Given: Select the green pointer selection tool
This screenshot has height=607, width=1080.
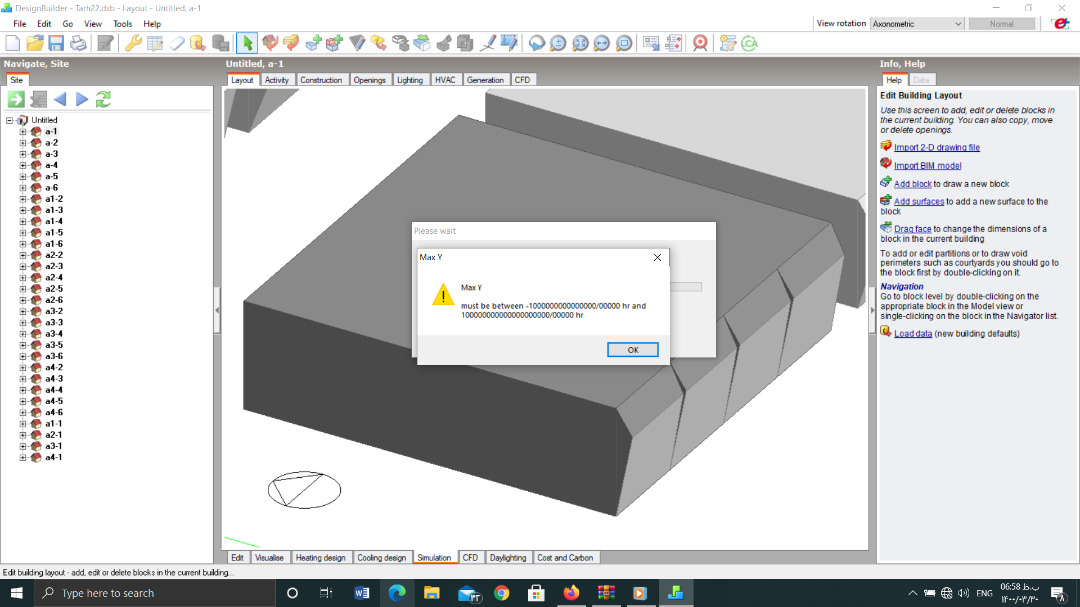Looking at the screenshot, I should pyautogui.click(x=247, y=43).
